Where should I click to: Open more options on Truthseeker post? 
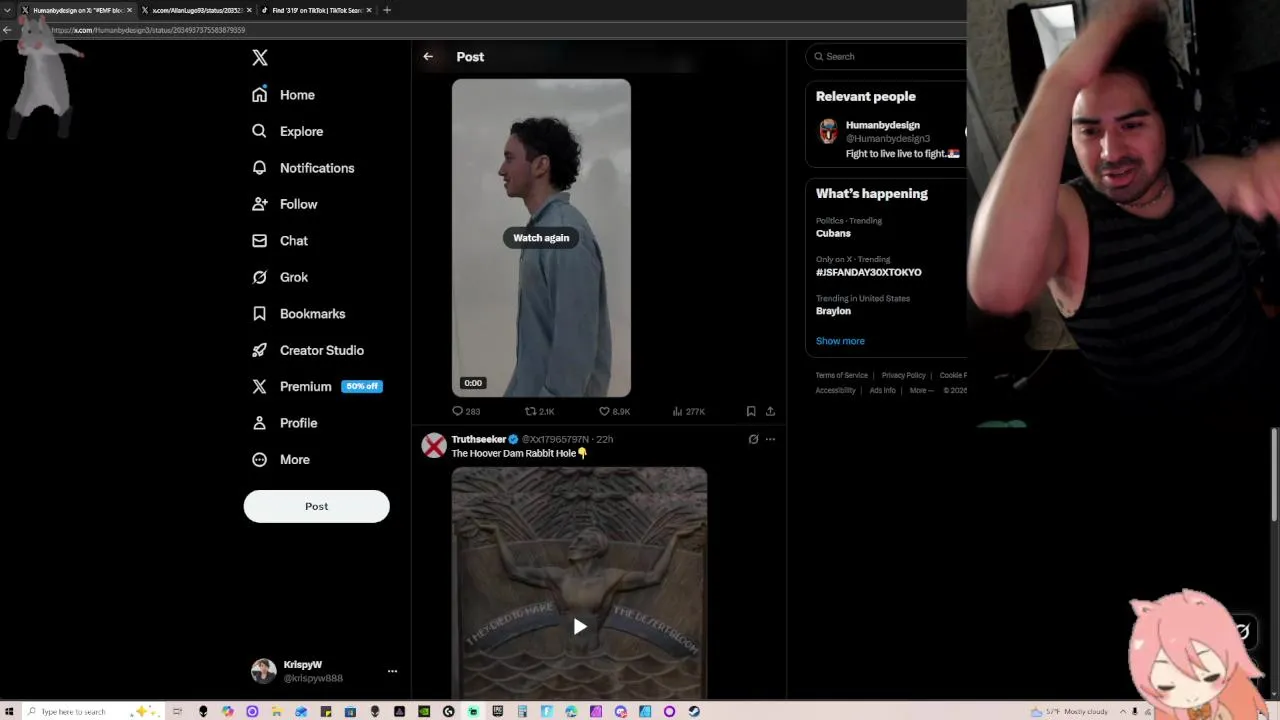click(770, 439)
